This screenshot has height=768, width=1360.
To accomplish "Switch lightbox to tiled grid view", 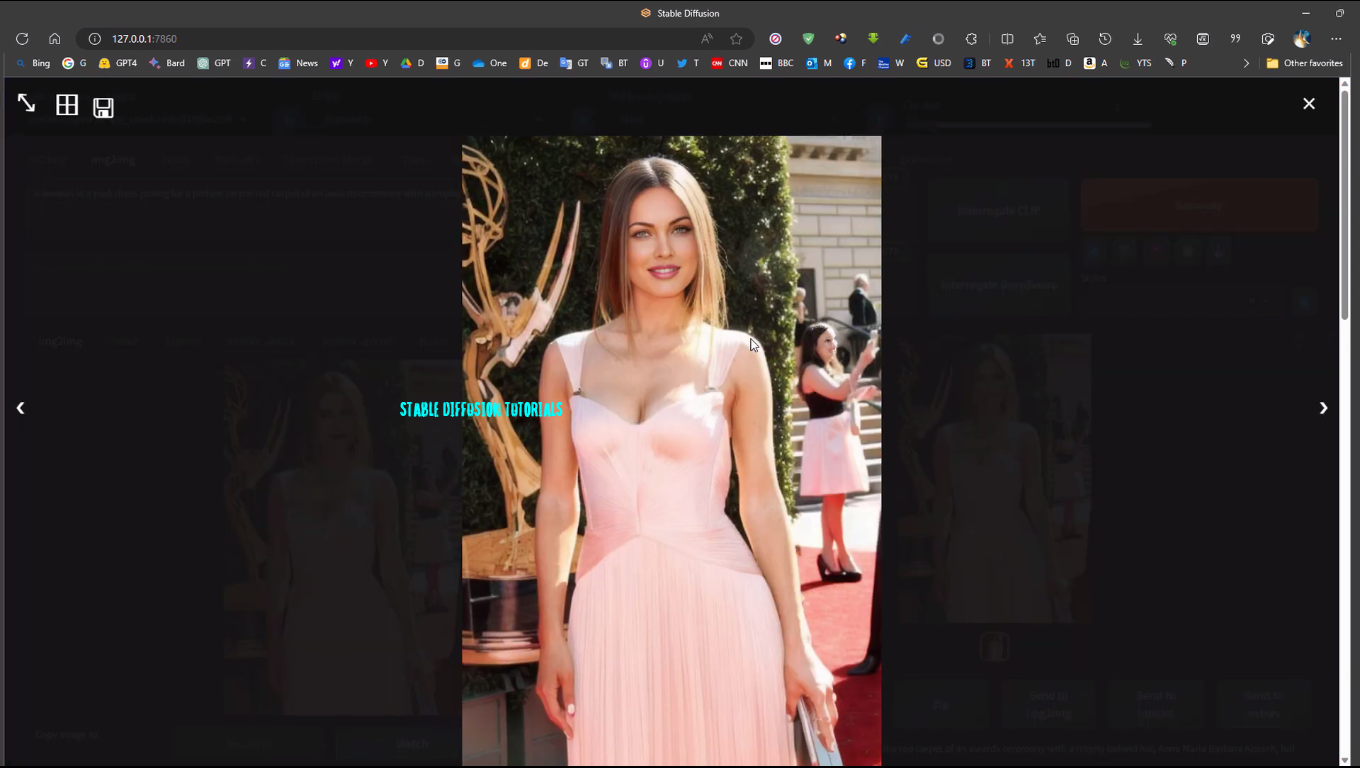I will 67,105.
